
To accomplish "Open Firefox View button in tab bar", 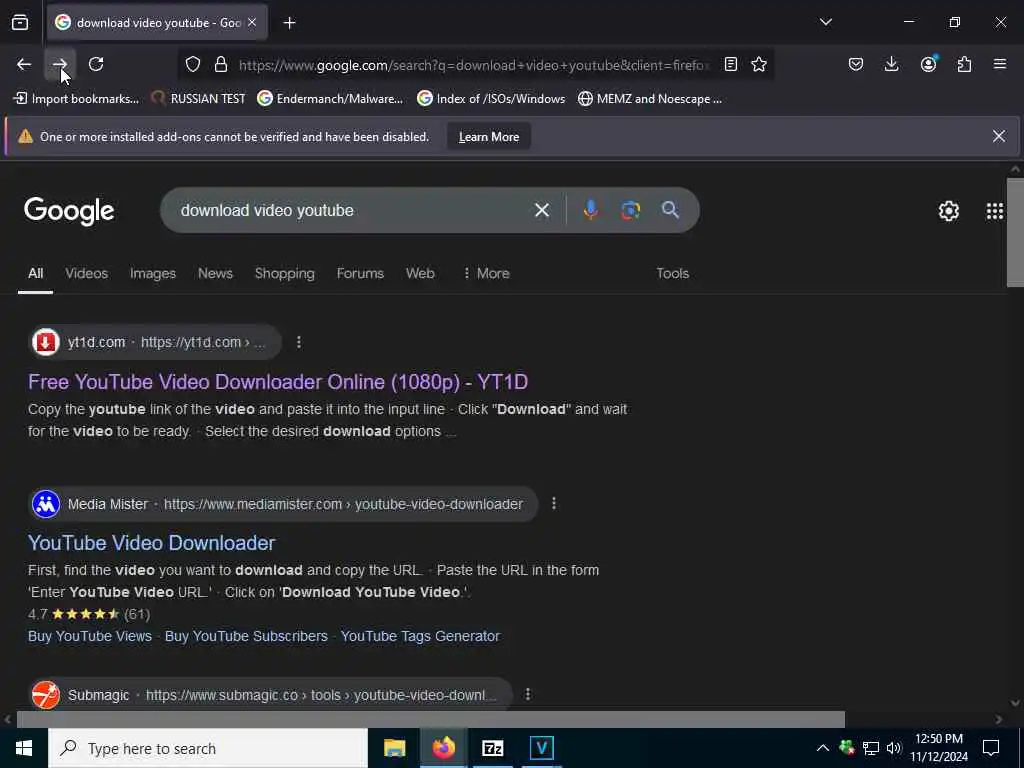I will (x=20, y=23).
